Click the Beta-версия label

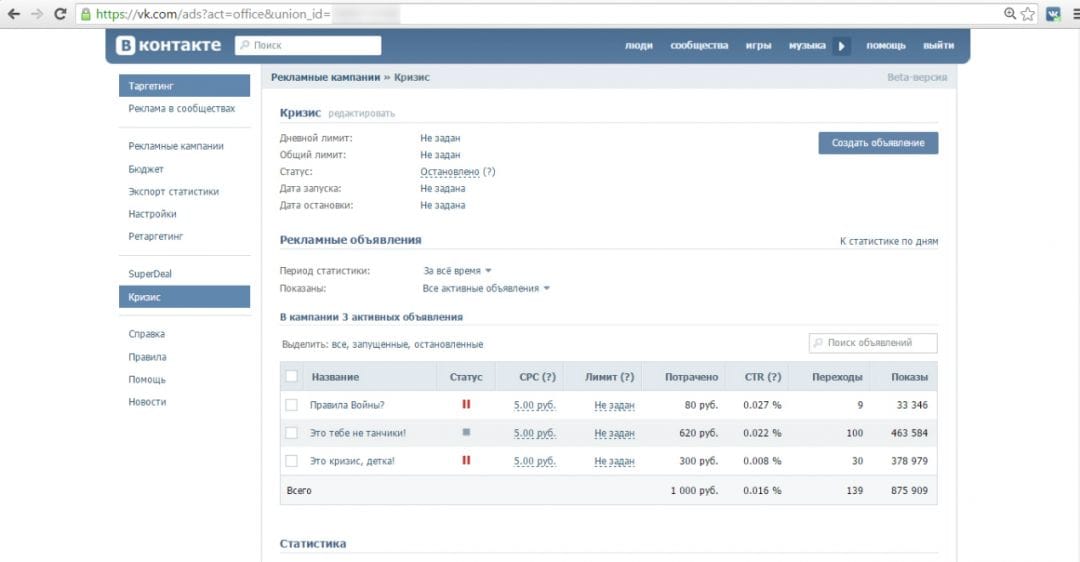pyautogui.click(x=917, y=77)
